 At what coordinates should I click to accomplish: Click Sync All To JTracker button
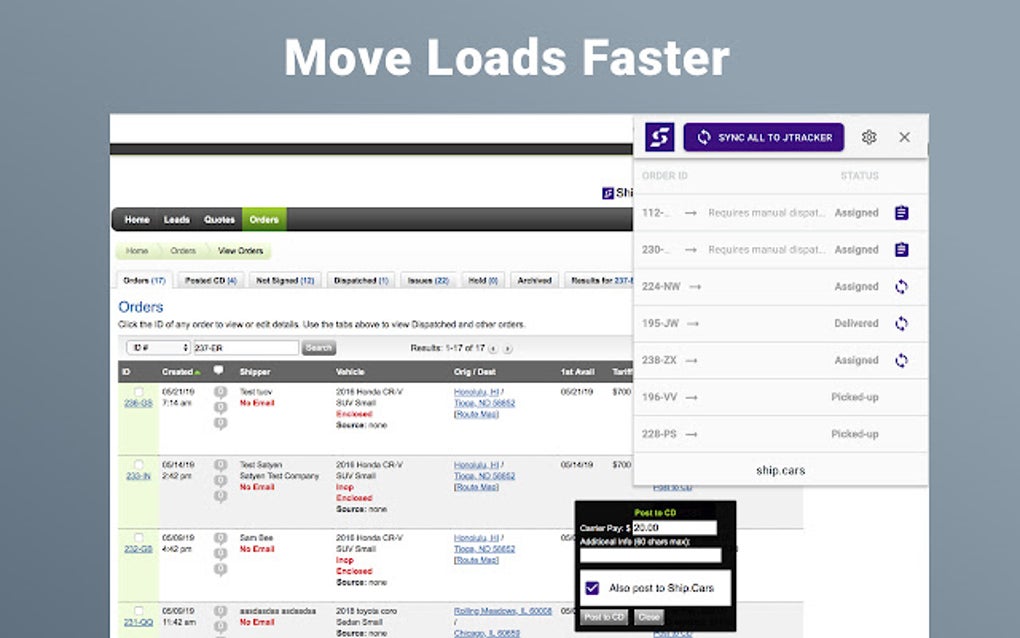764,137
